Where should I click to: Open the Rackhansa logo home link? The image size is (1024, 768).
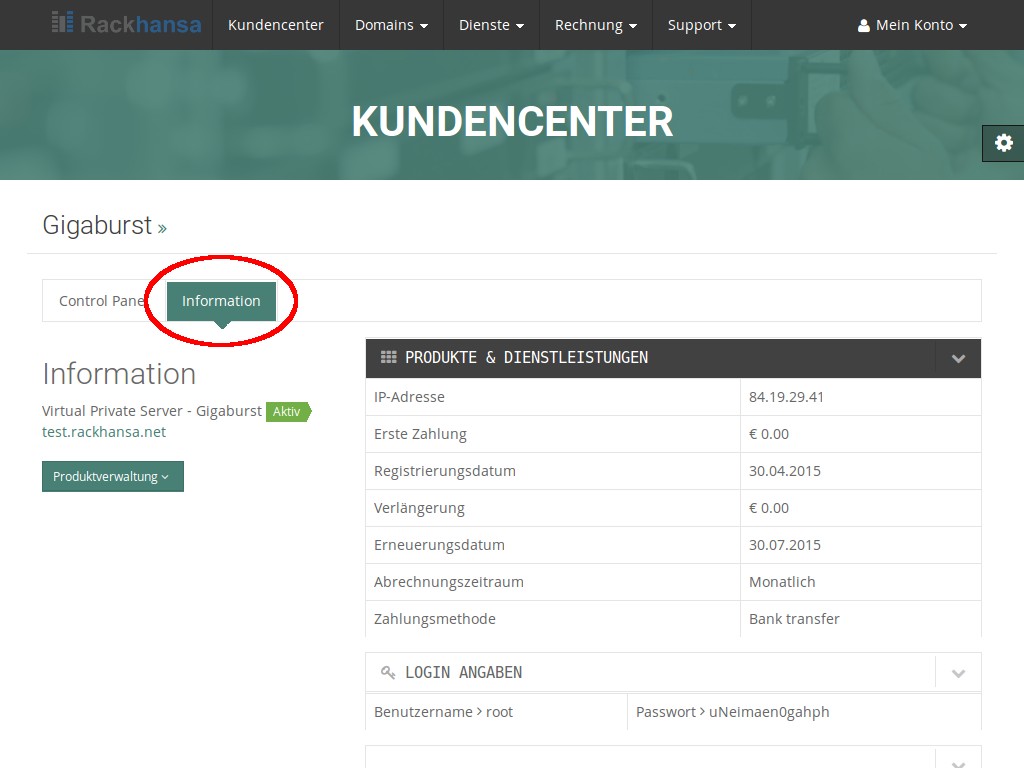127,24
